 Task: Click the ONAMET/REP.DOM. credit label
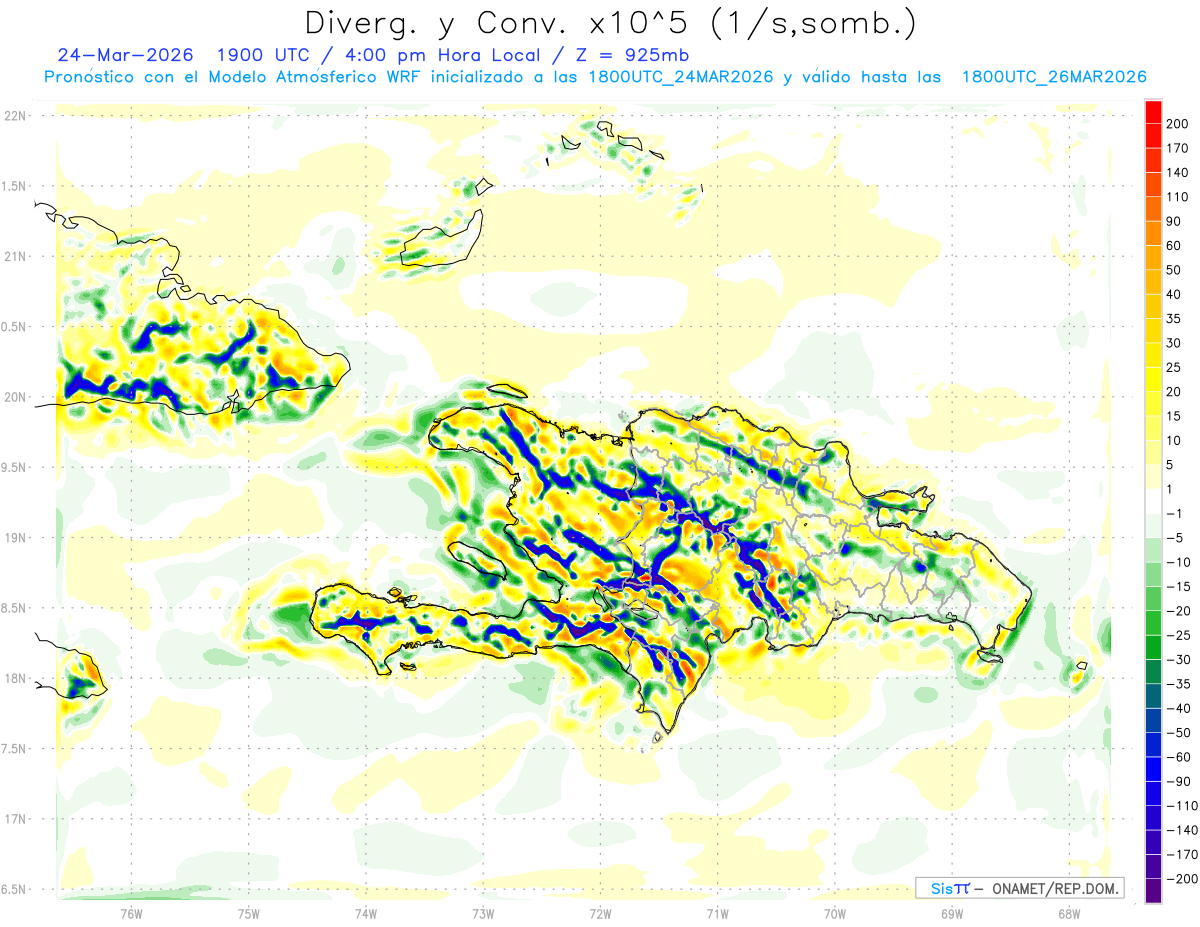pyautogui.click(x=1057, y=888)
